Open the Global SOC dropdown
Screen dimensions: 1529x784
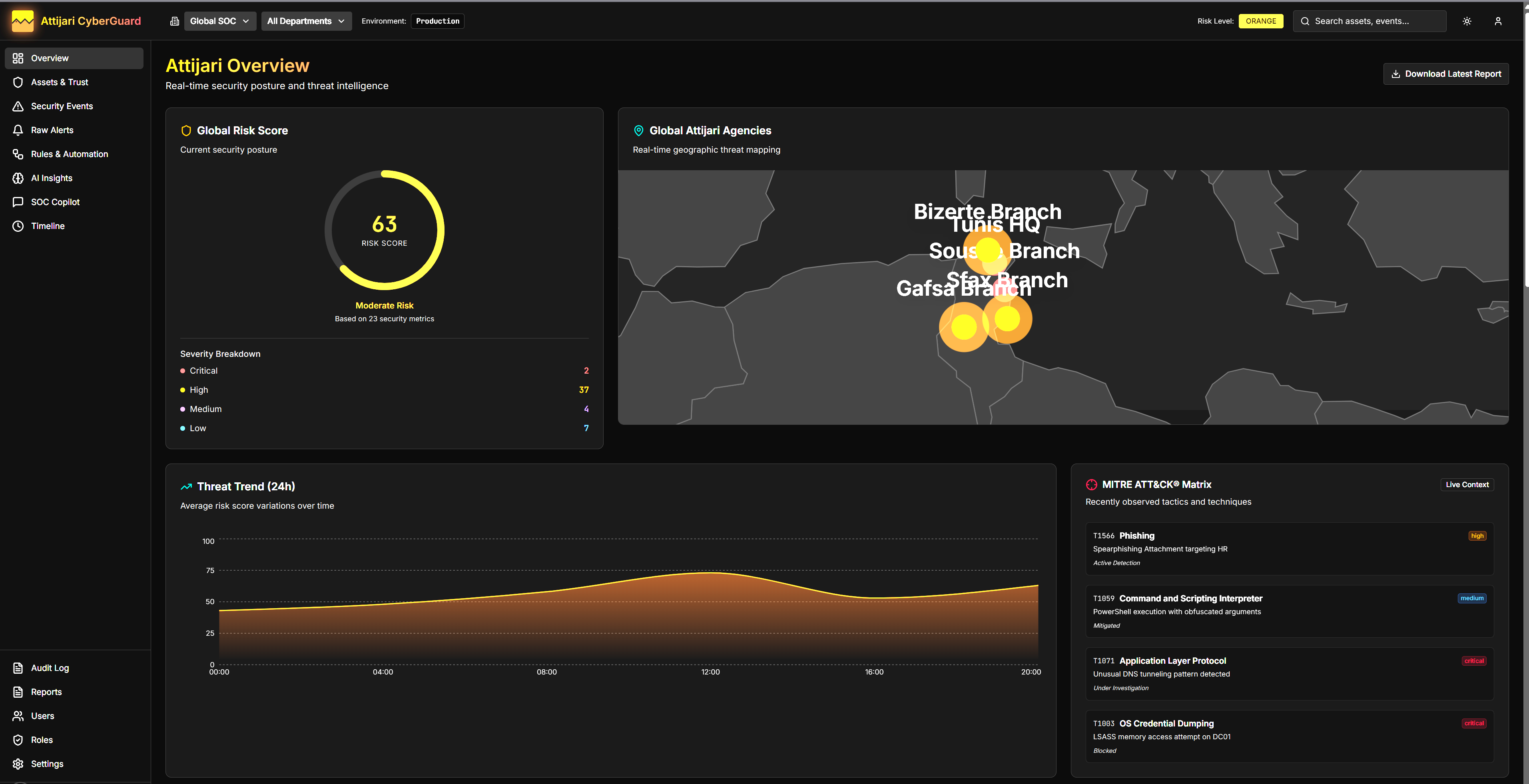point(220,21)
